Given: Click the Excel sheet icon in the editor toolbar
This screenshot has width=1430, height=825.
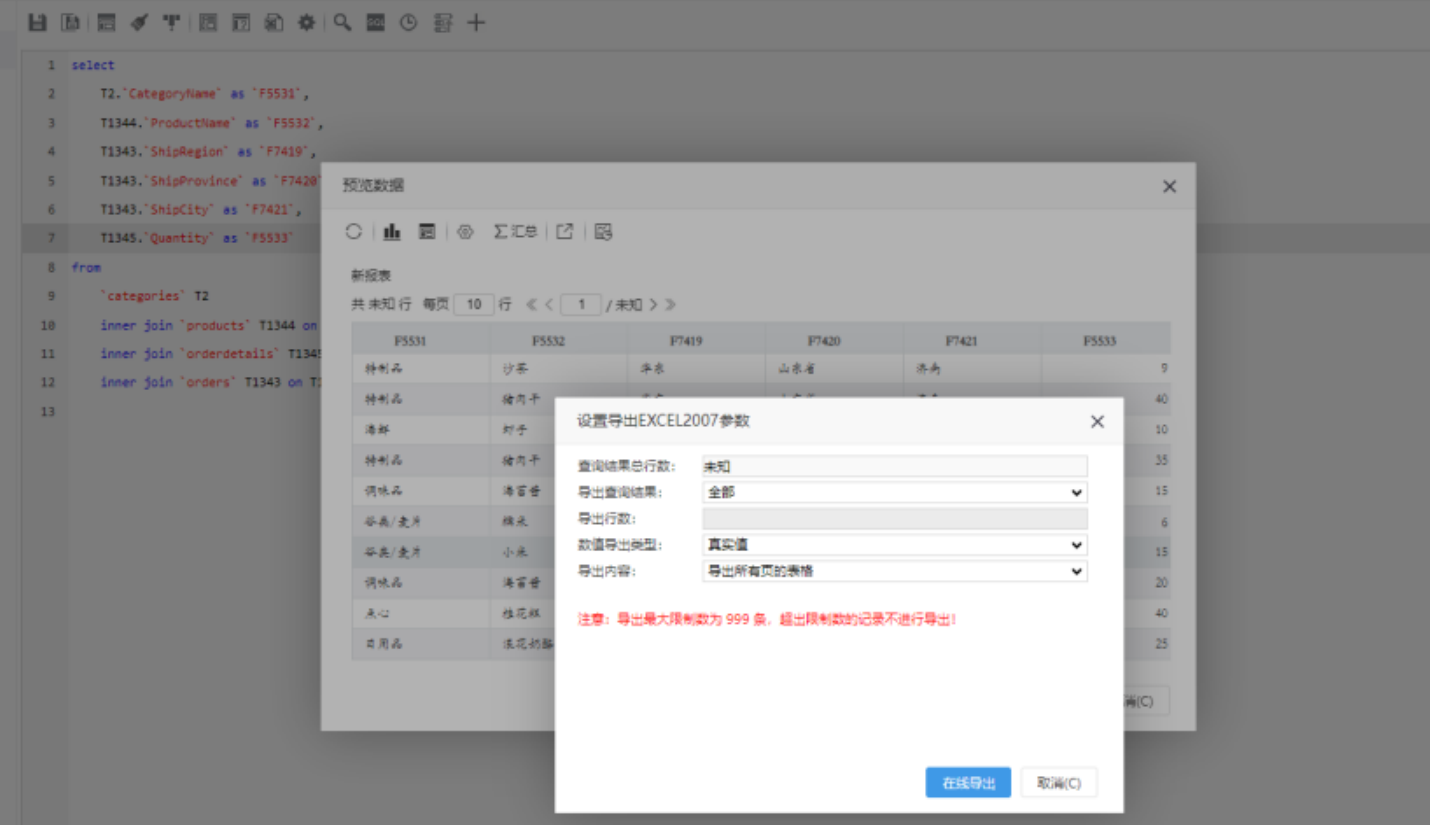Looking at the screenshot, I should (273, 22).
